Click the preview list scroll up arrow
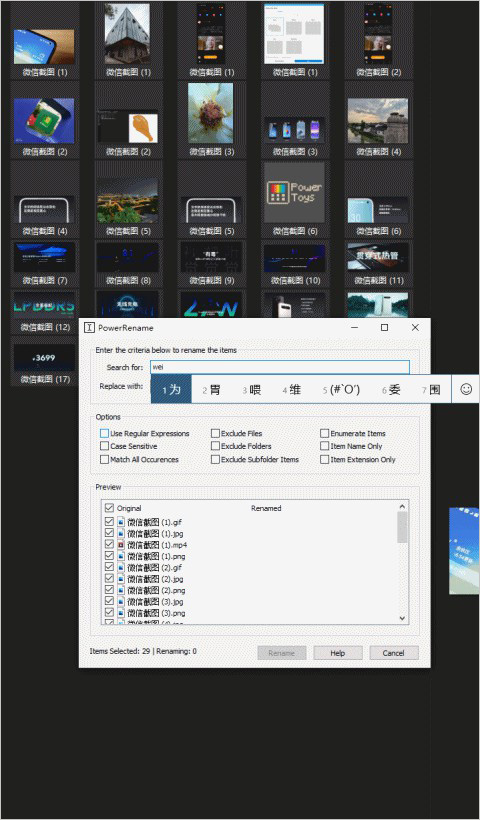Viewport: 480px width, 820px height. point(402,506)
